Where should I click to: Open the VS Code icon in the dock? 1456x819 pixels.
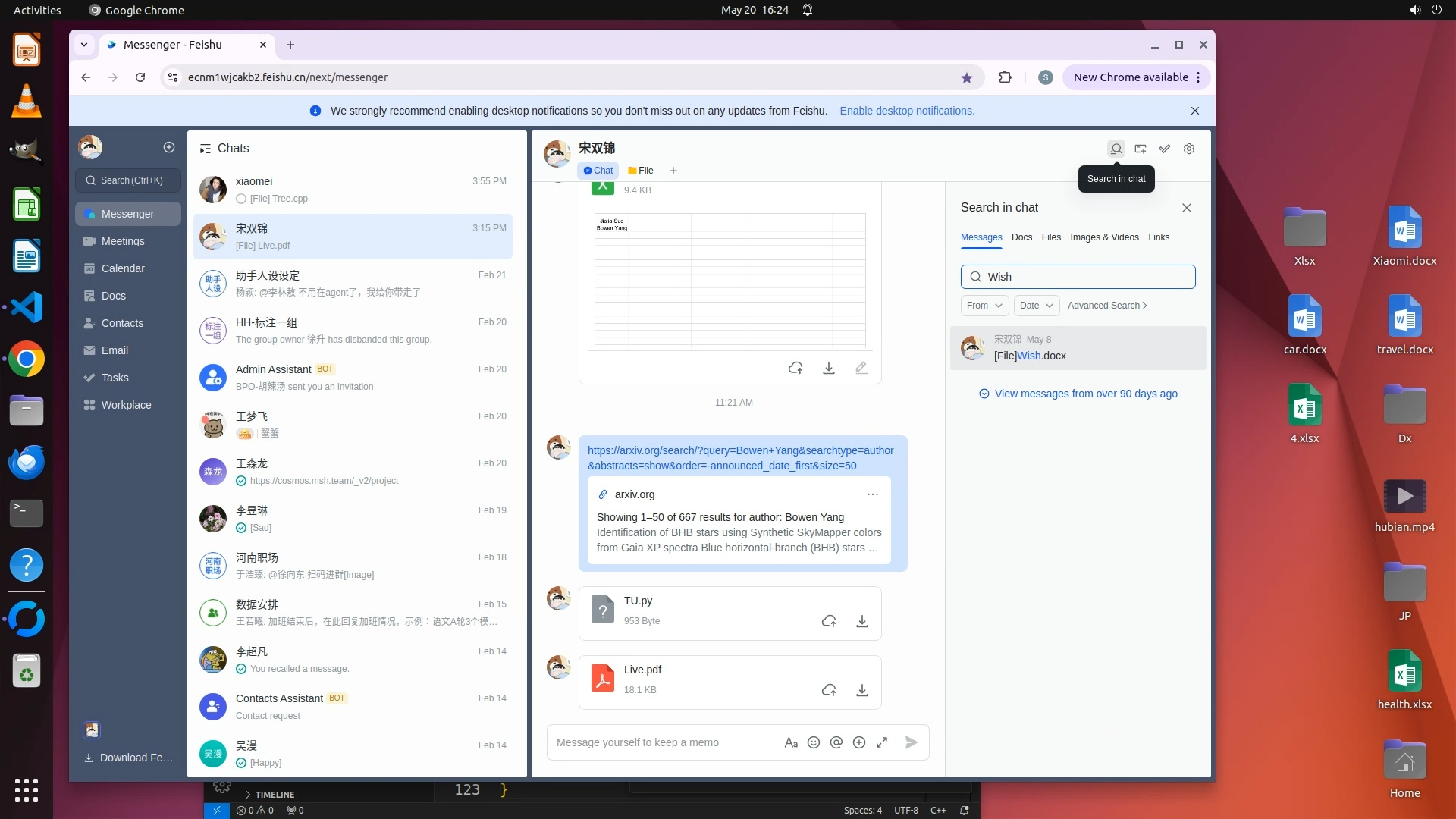pyautogui.click(x=27, y=308)
